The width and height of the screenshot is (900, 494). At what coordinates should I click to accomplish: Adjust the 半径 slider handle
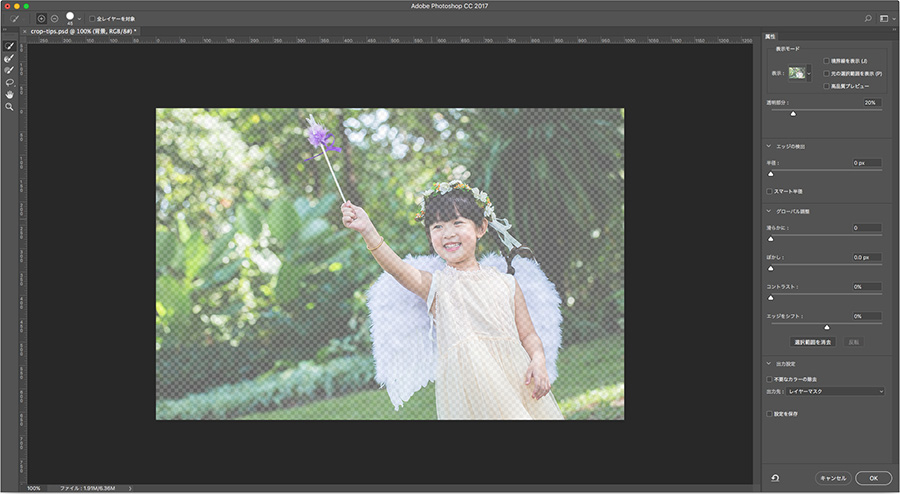(771, 174)
